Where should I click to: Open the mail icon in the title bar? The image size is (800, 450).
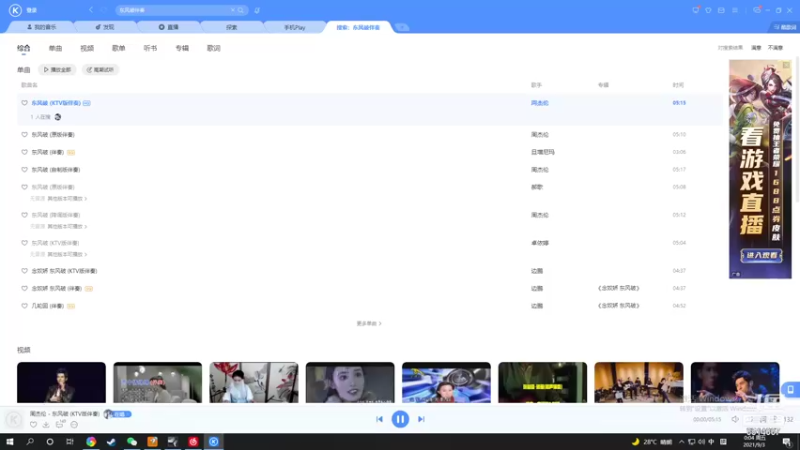pos(721,10)
